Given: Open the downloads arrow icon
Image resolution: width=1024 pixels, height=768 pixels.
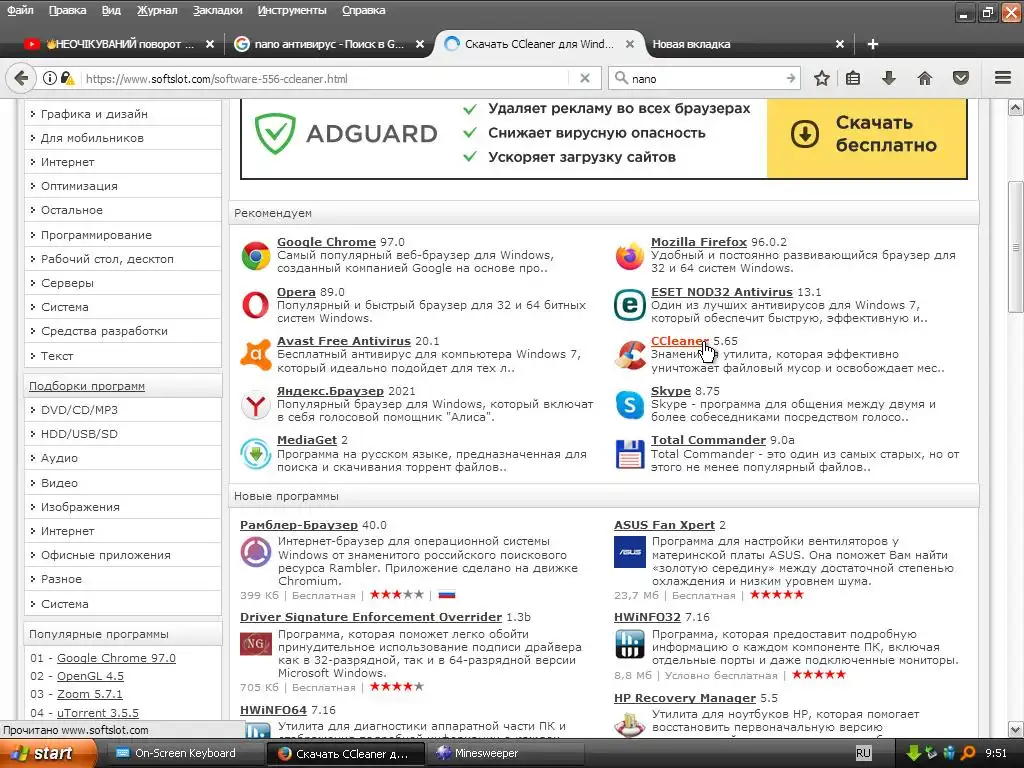Looking at the screenshot, I should 888,78.
